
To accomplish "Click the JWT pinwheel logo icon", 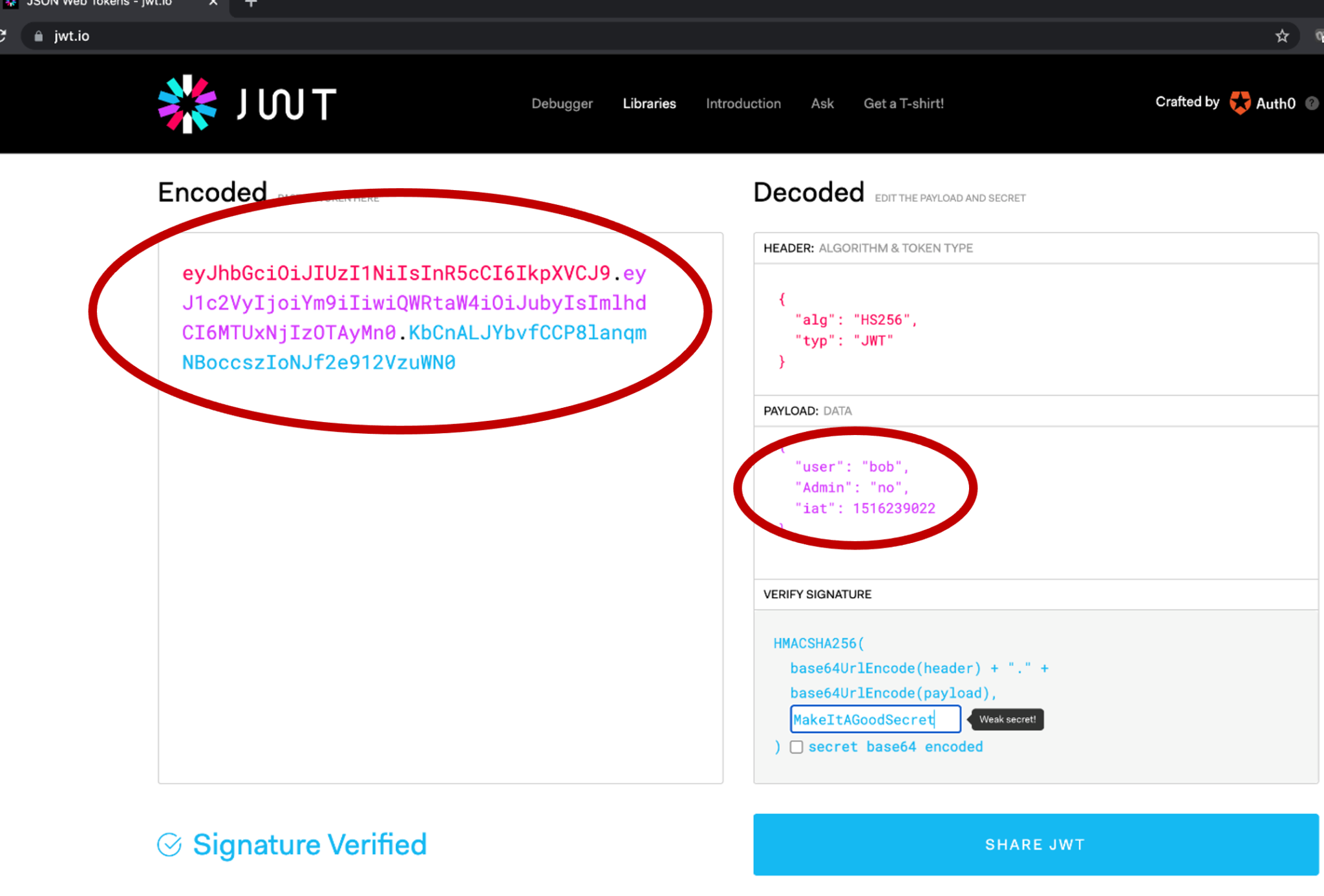I will [x=187, y=104].
